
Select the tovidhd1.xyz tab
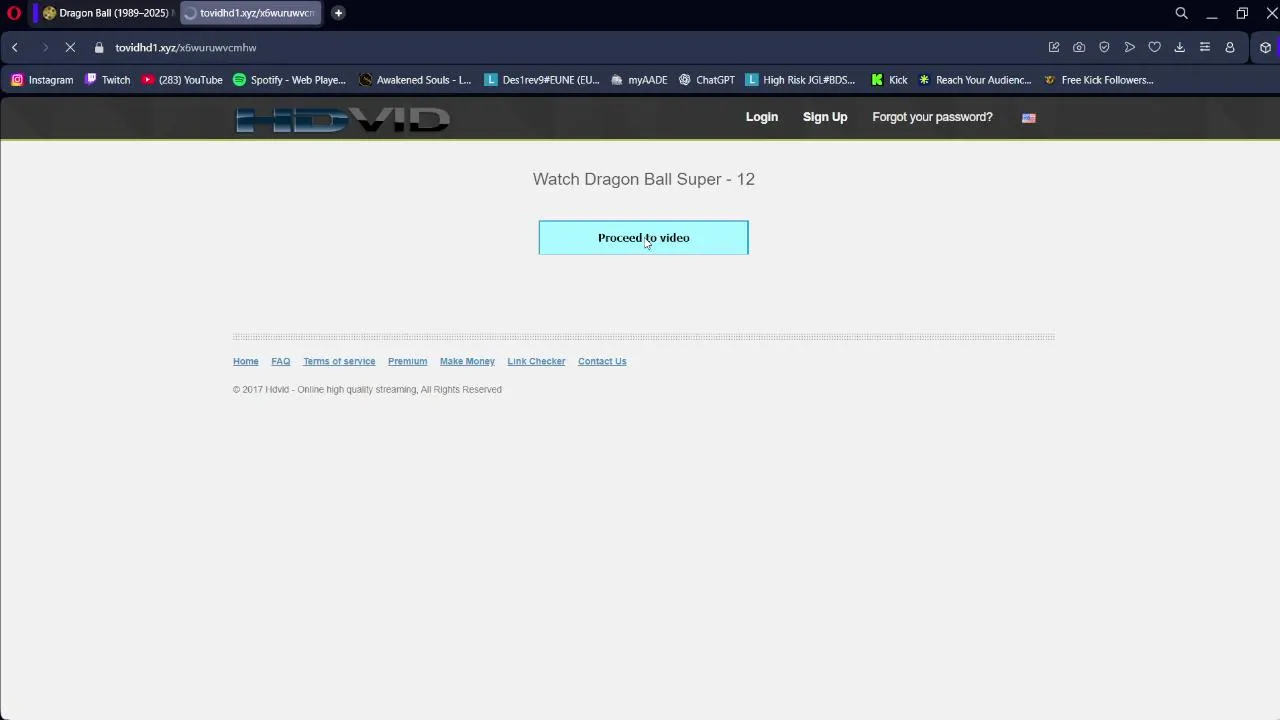click(x=250, y=13)
